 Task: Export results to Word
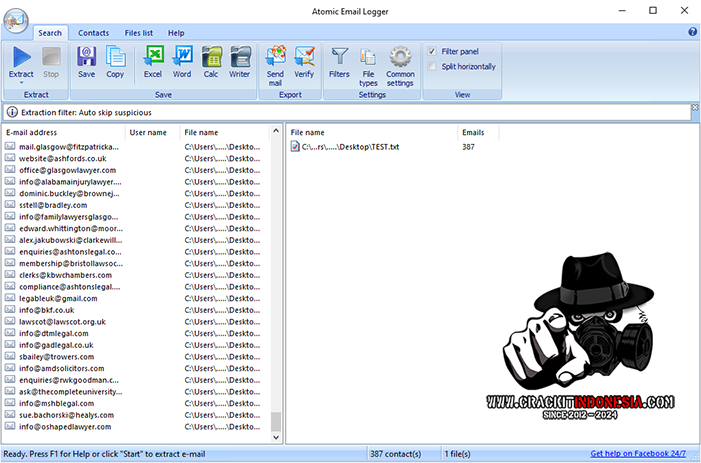click(x=182, y=57)
